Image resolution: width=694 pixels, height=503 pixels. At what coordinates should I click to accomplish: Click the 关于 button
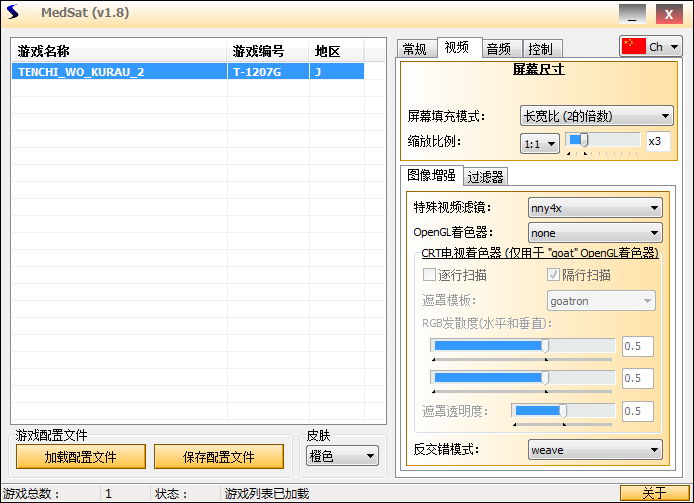tap(654, 493)
